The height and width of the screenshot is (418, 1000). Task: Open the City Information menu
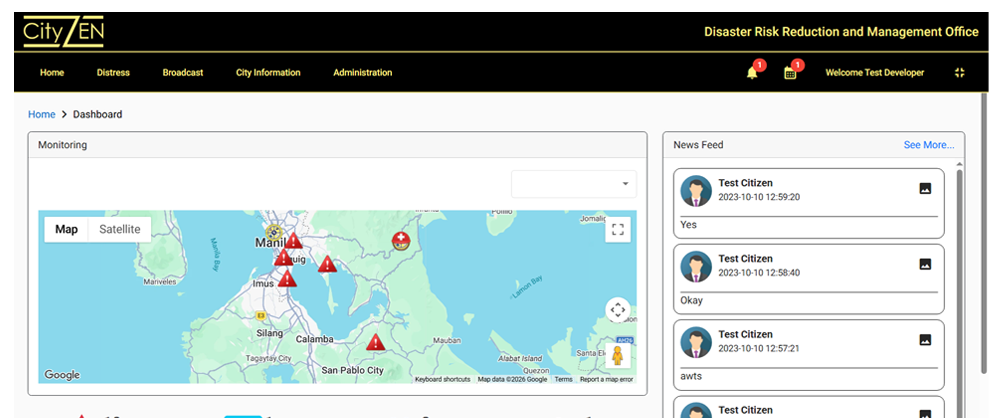point(268,73)
